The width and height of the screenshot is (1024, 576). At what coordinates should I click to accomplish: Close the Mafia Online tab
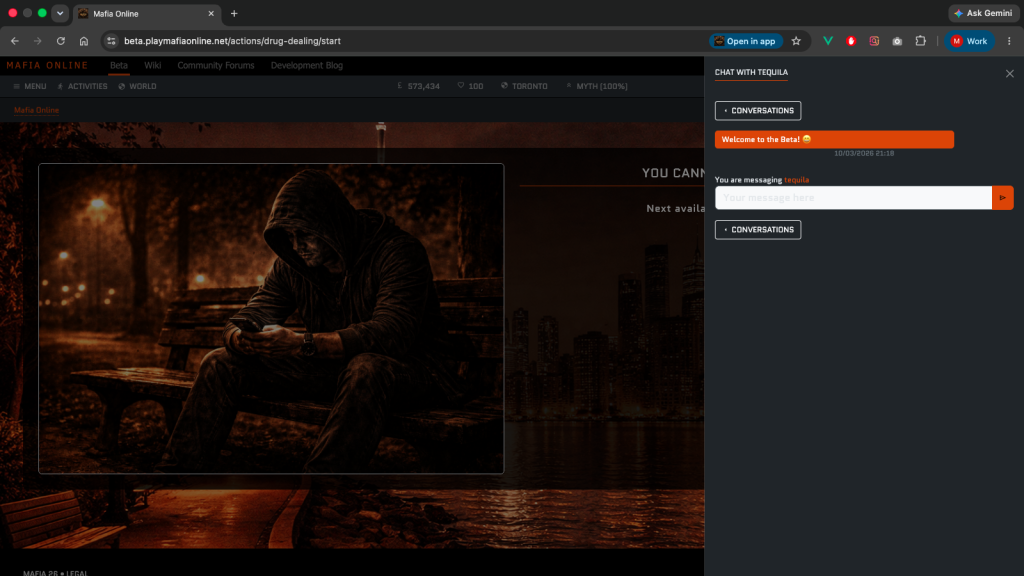pyautogui.click(x=211, y=13)
